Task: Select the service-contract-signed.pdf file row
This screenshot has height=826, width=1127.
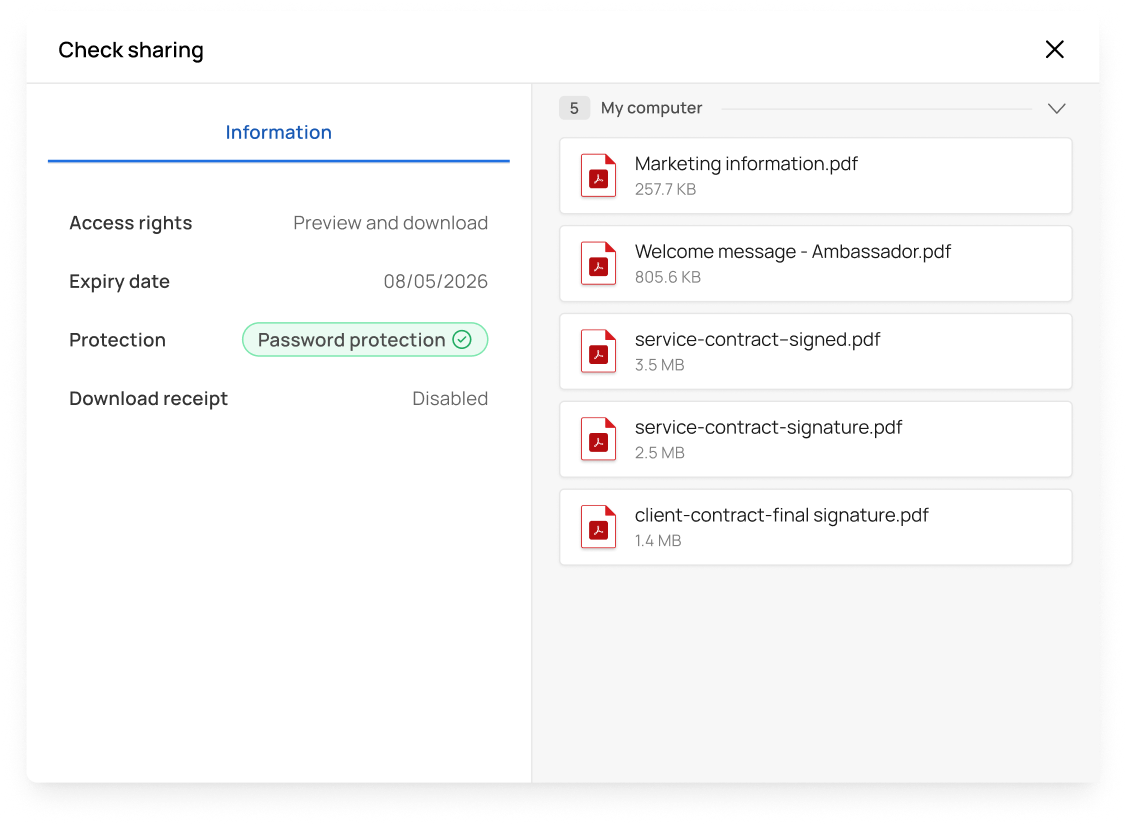Action: point(815,352)
